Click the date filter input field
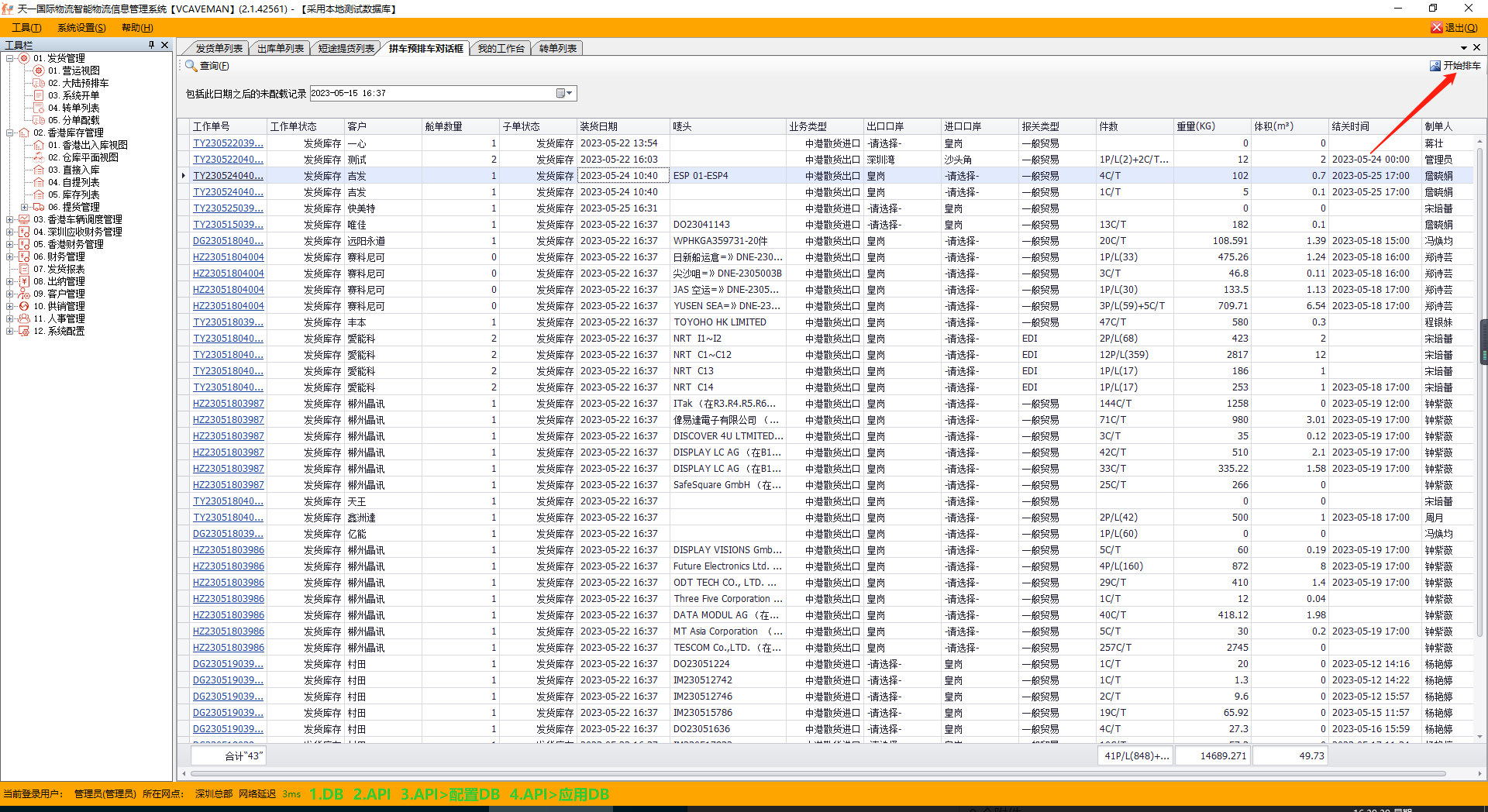Image resolution: width=1488 pixels, height=812 pixels. (x=430, y=93)
